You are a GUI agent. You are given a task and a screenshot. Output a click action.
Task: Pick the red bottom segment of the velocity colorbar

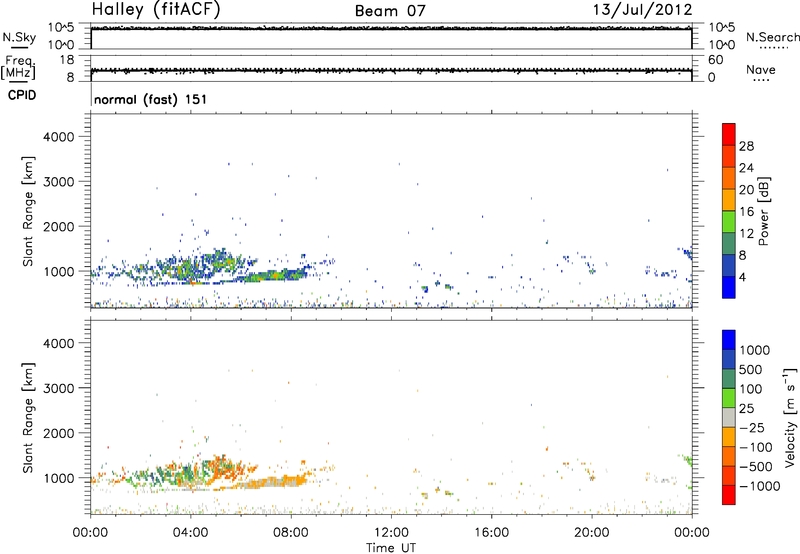(729, 495)
